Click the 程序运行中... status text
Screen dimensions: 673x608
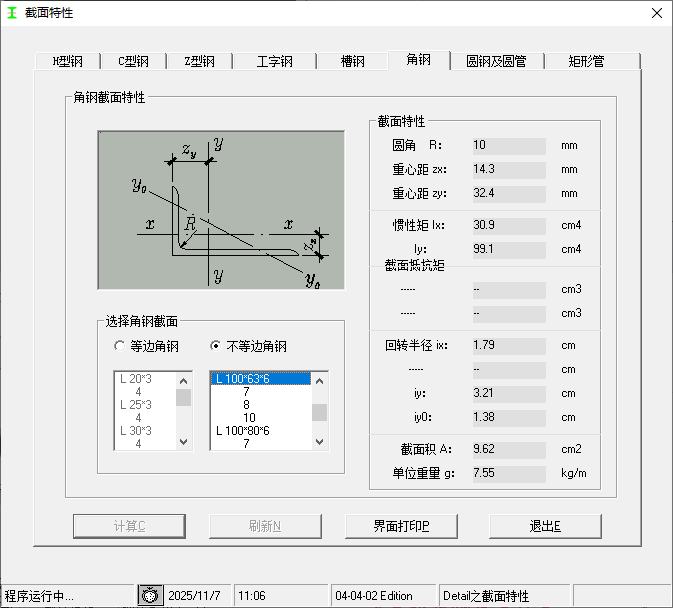(39, 596)
